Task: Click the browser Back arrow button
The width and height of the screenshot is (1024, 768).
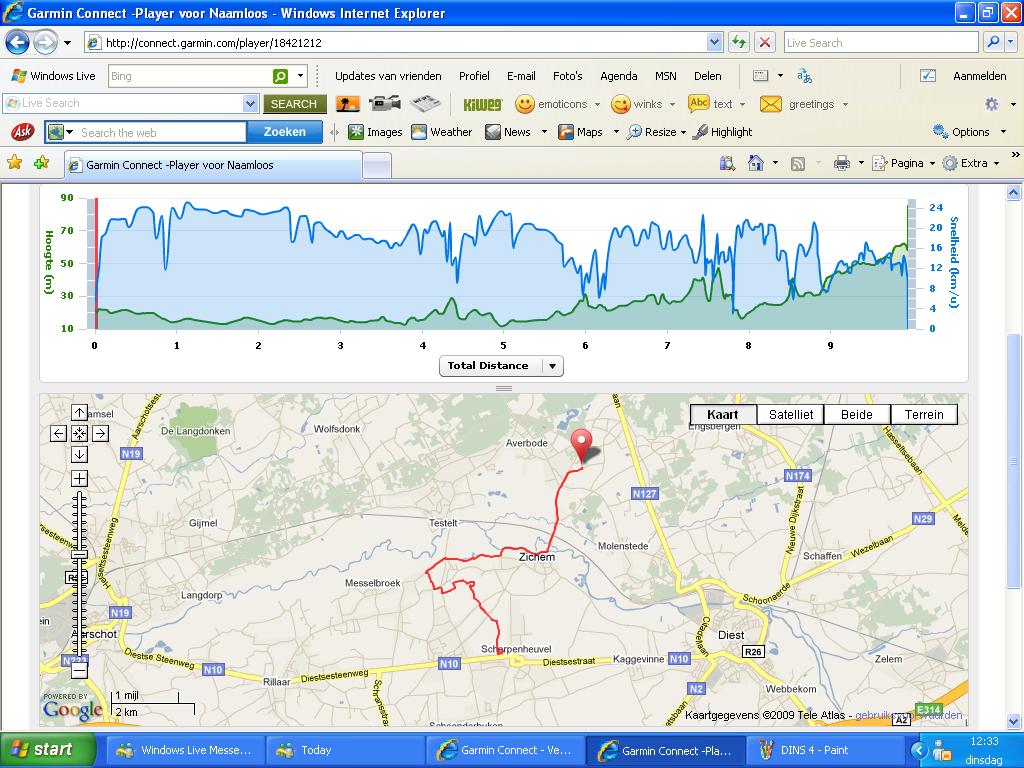Action: point(18,43)
